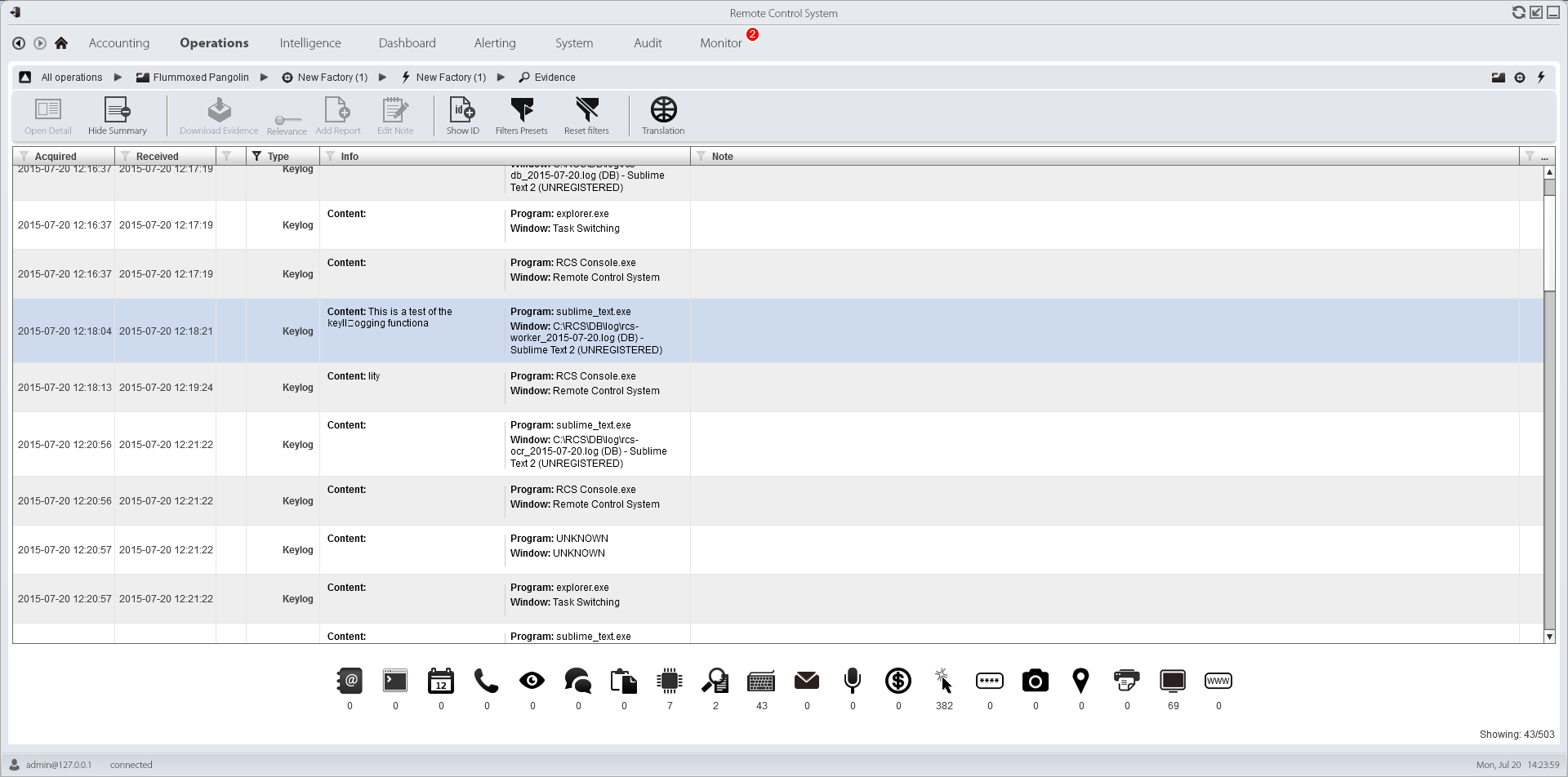The image size is (1568, 777).
Task: Select the Camera evidence type icon
Action: tap(1035, 681)
